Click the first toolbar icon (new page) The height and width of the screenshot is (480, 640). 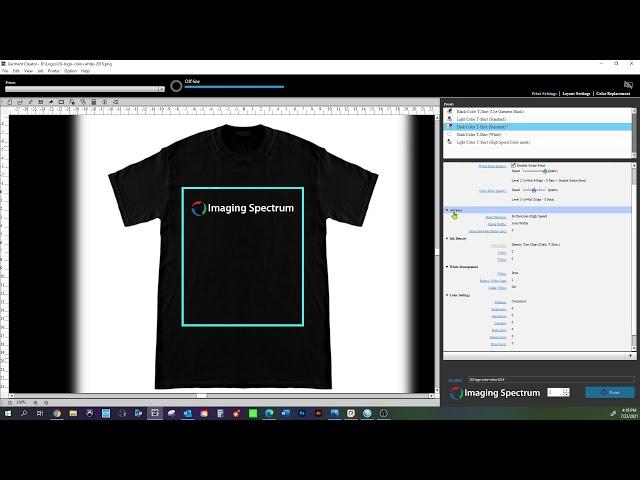click(9, 102)
